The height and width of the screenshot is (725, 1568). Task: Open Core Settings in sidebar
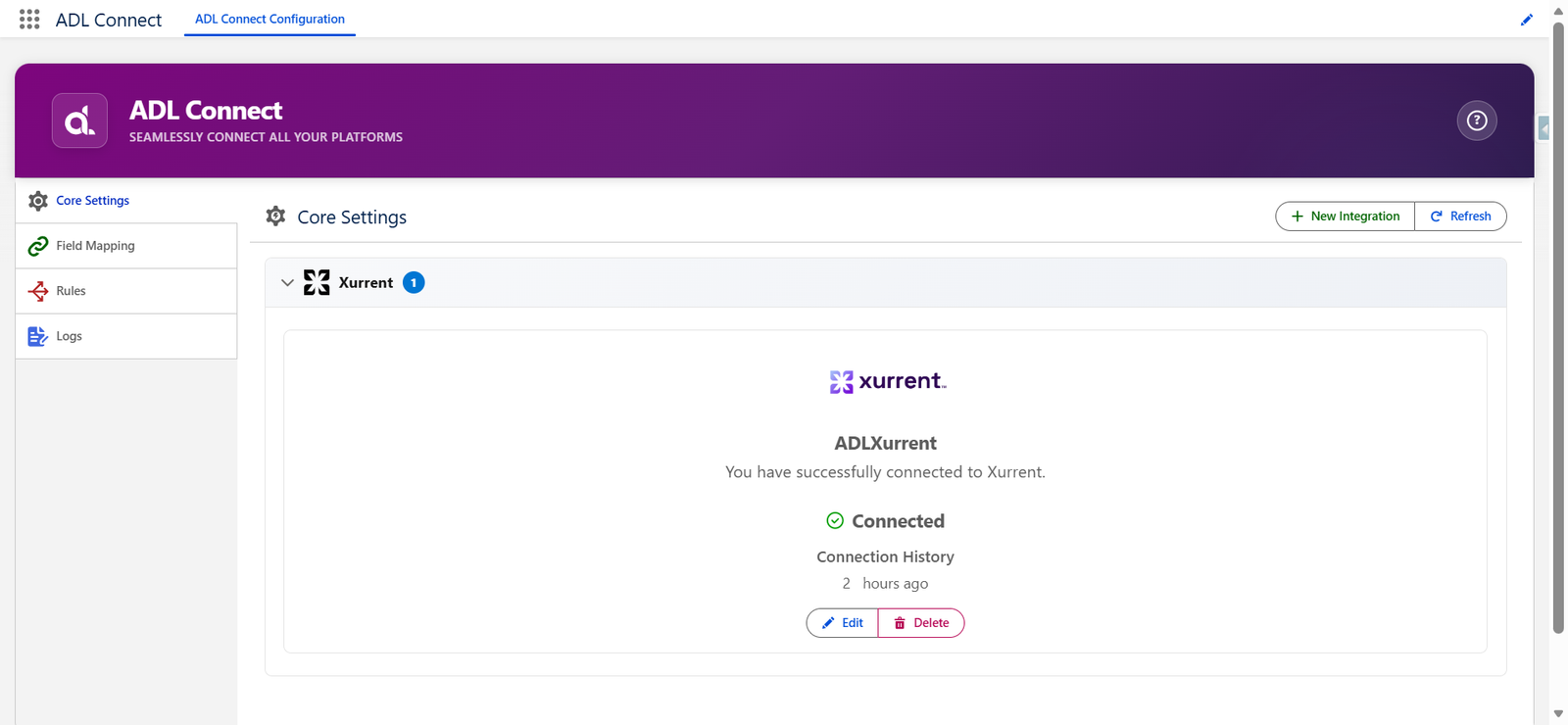126,201
